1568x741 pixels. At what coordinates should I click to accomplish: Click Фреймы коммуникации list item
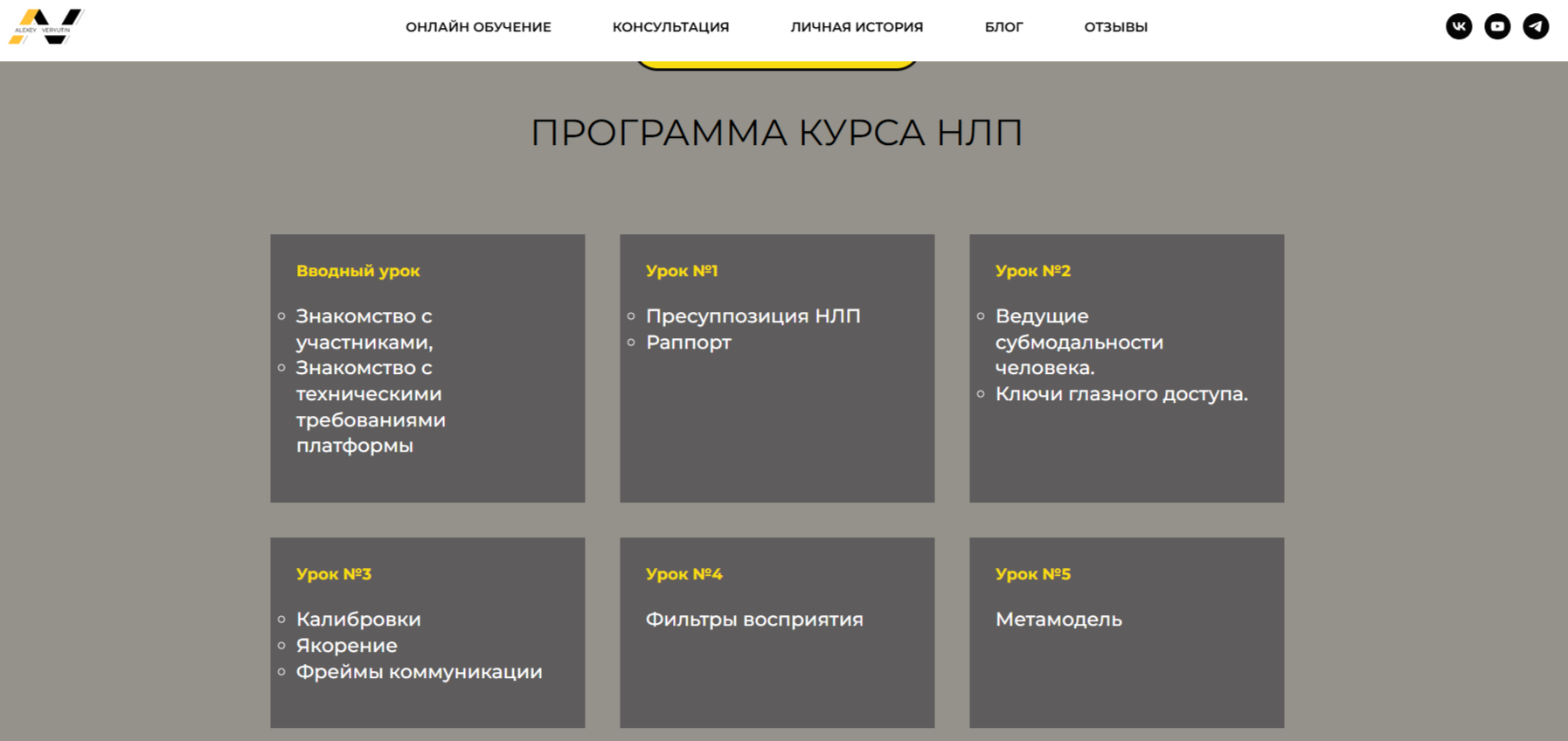pos(419,672)
